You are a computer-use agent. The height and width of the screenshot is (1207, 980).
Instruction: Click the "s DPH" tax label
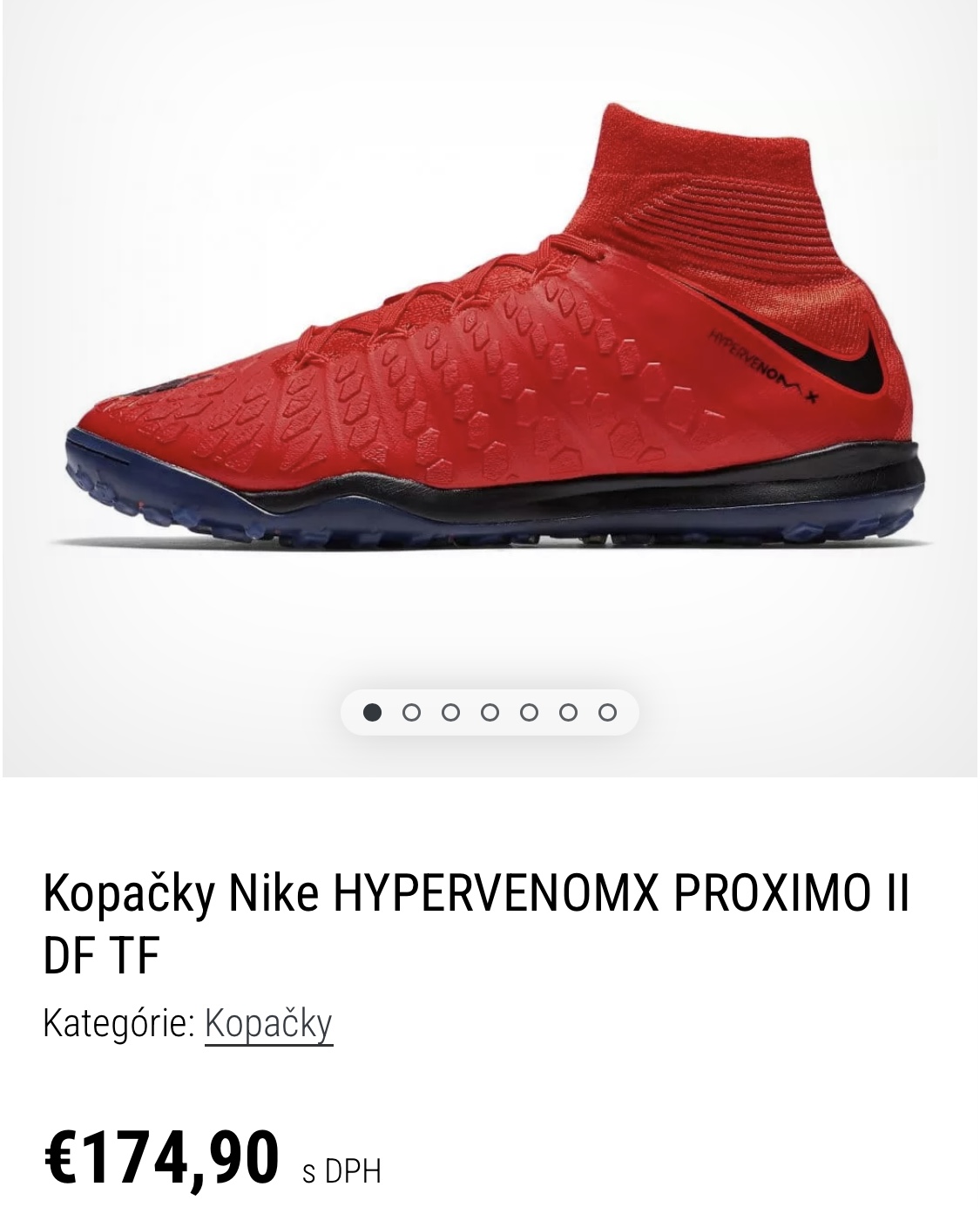point(341,1170)
